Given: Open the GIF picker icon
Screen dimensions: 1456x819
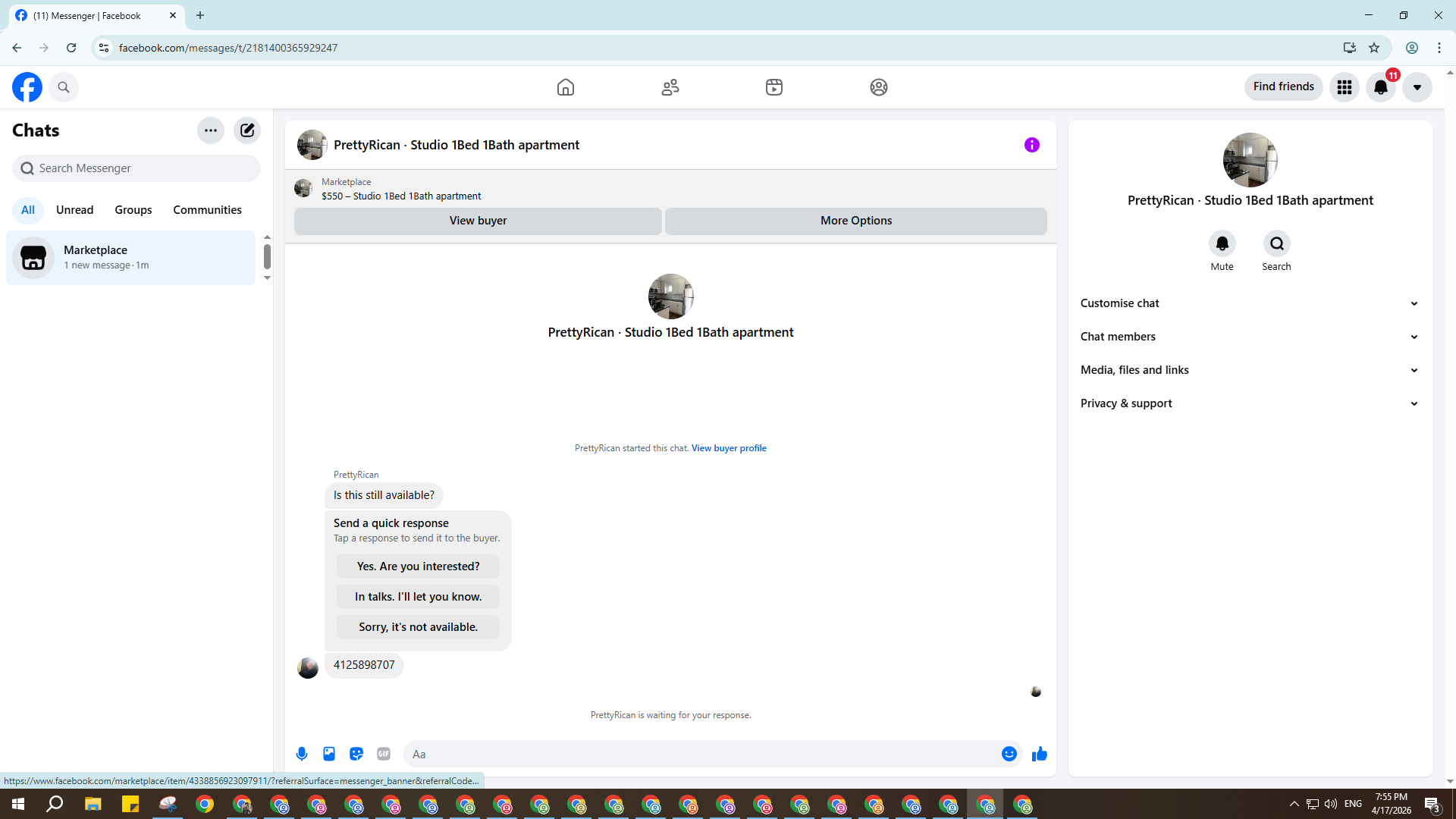Looking at the screenshot, I should (384, 754).
